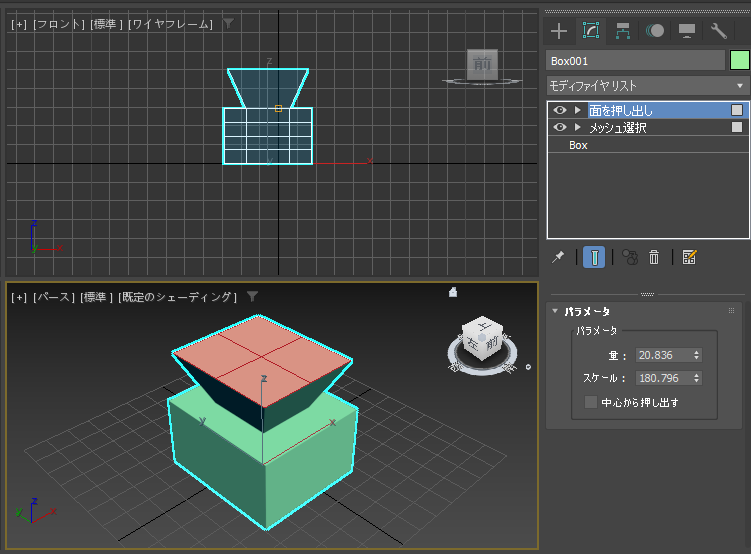This screenshot has height=554, width=751.
Task: Open the モディファイヤリスト dropdown
Action: click(x=647, y=86)
